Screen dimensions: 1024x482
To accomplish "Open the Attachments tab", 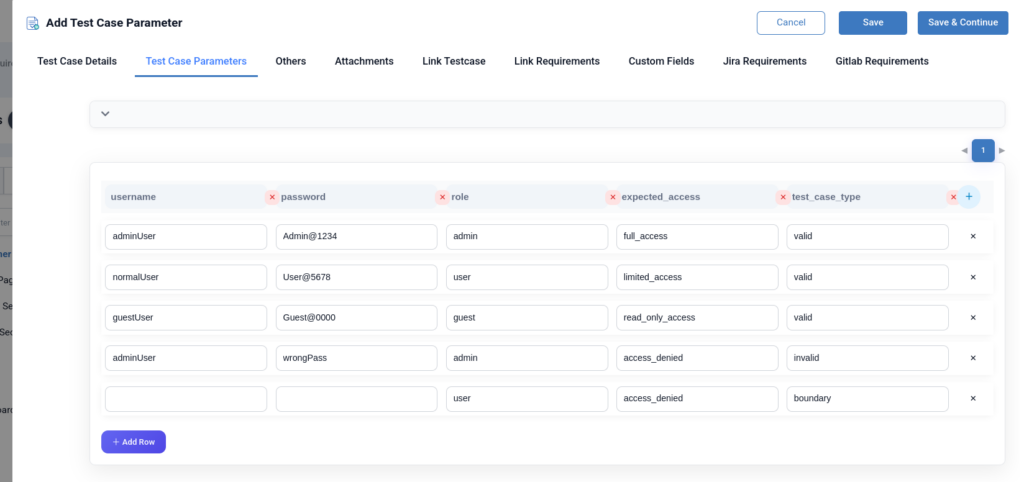I will tap(364, 61).
